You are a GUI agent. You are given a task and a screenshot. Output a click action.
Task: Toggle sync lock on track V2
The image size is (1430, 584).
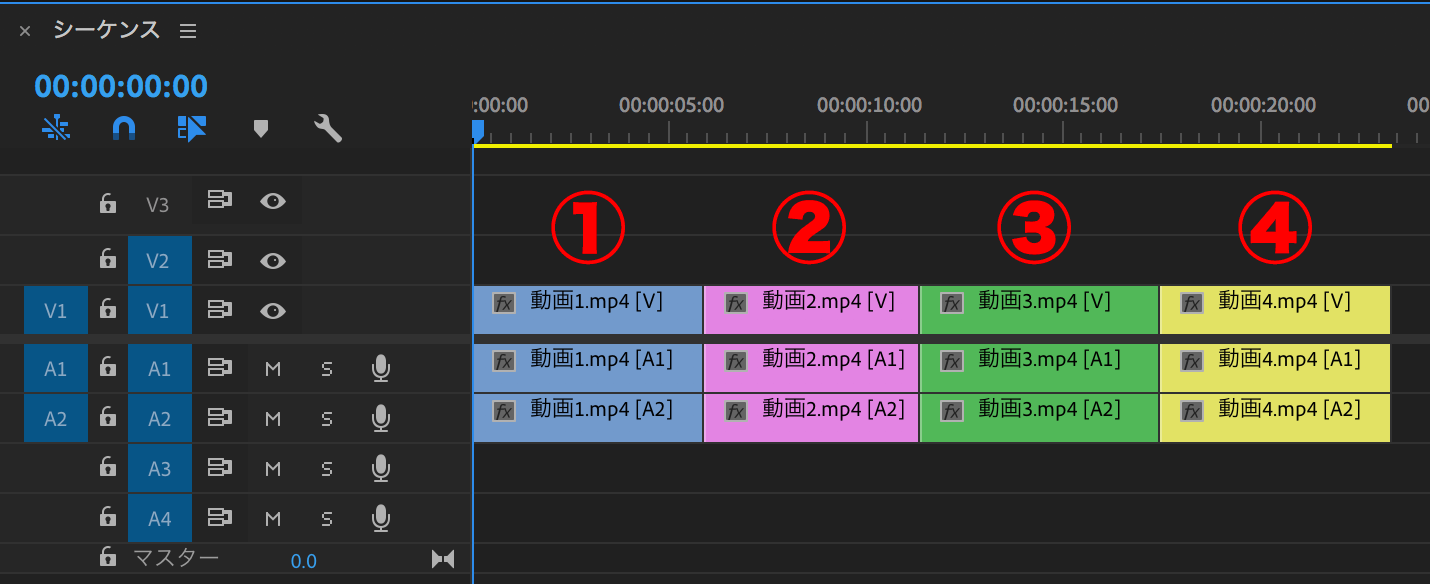219,259
